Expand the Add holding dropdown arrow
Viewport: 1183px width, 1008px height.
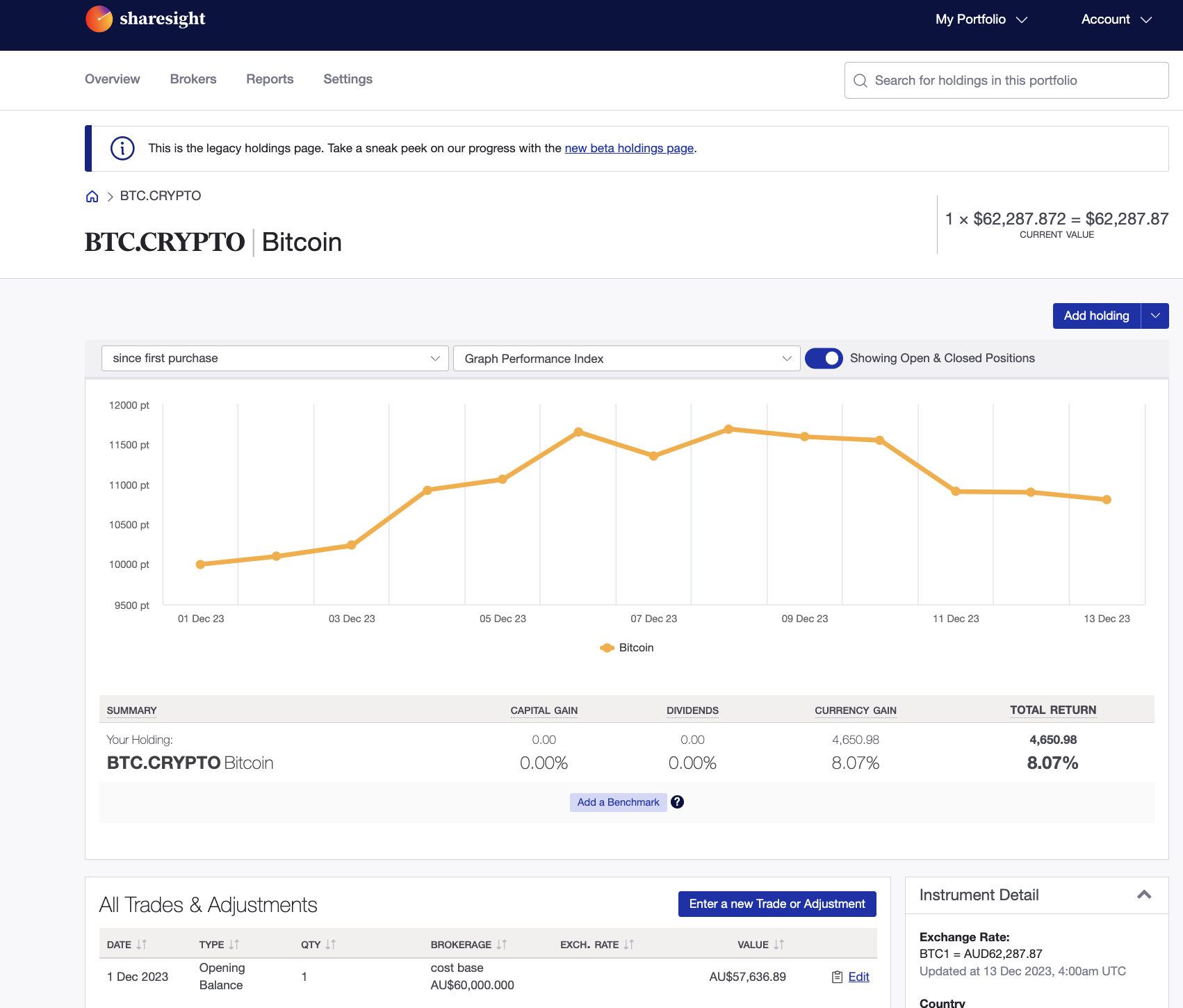point(1155,316)
